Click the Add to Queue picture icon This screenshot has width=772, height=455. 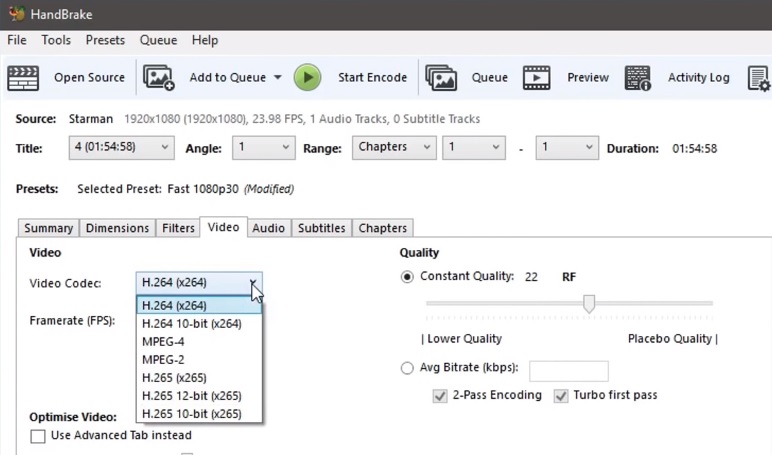tap(159, 78)
